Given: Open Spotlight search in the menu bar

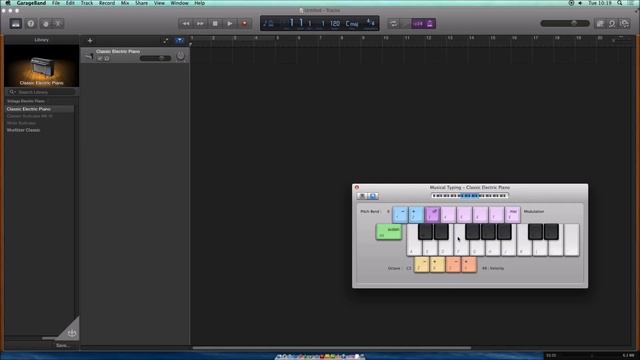Looking at the screenshot, I should (620, 3).
